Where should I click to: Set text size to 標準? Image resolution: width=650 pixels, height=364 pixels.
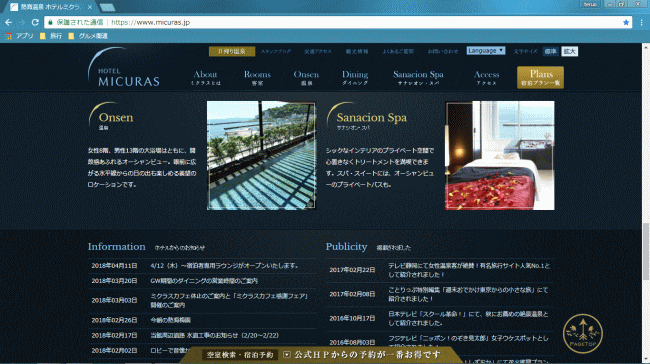[551, 51]
